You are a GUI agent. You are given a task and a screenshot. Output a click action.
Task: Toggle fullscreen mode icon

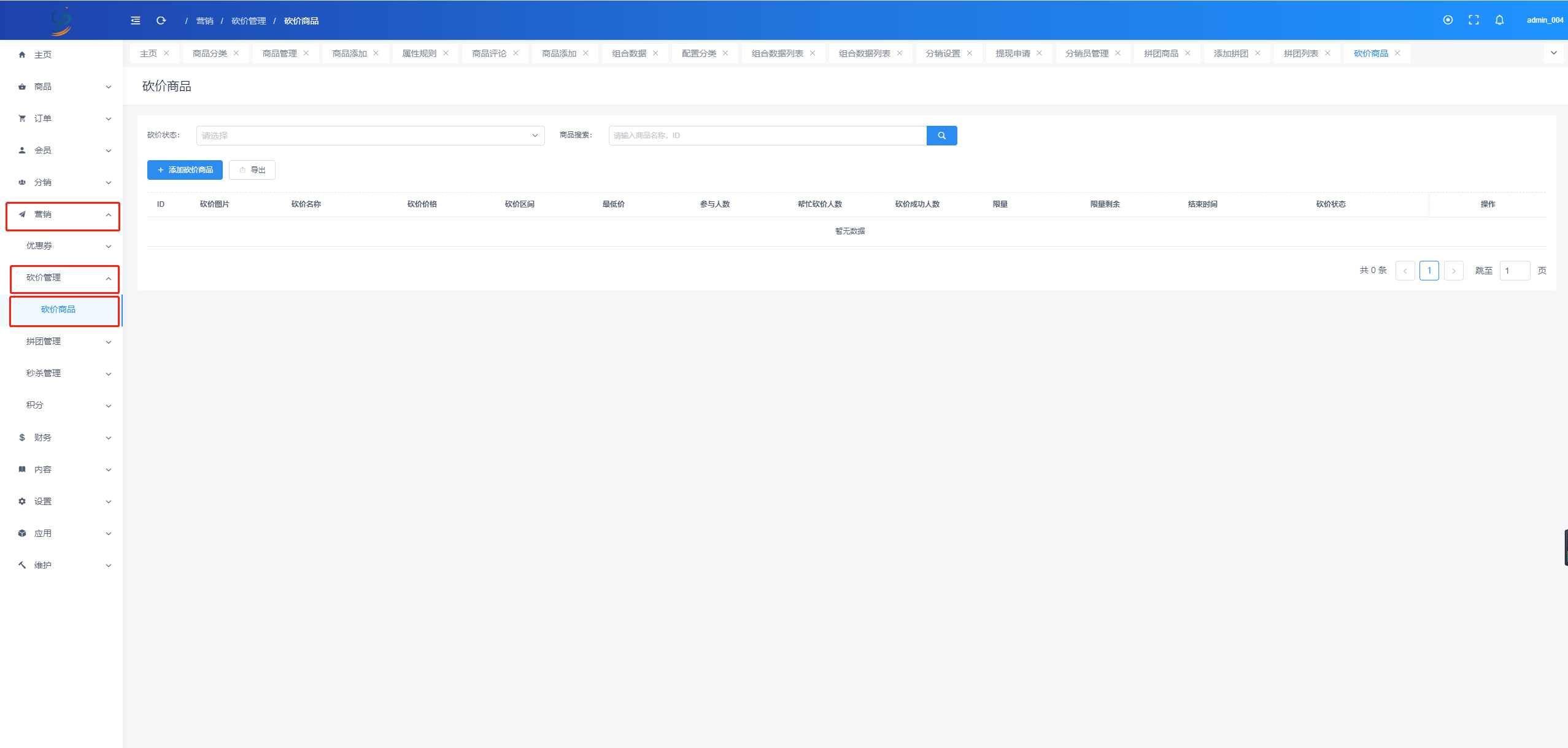(x=1473, y=20)
